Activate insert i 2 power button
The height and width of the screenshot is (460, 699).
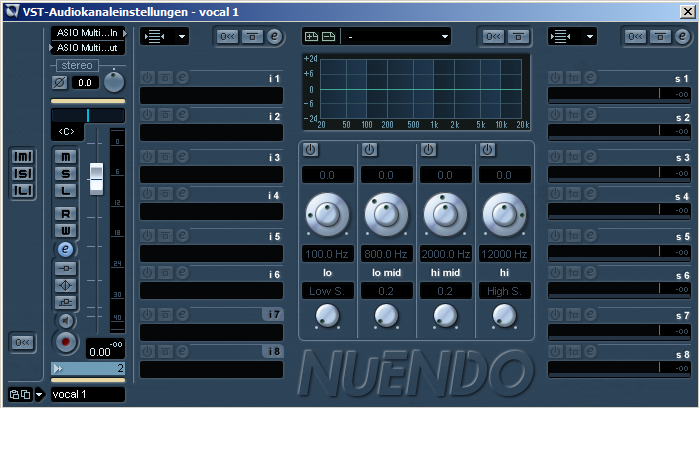(148, 115)
